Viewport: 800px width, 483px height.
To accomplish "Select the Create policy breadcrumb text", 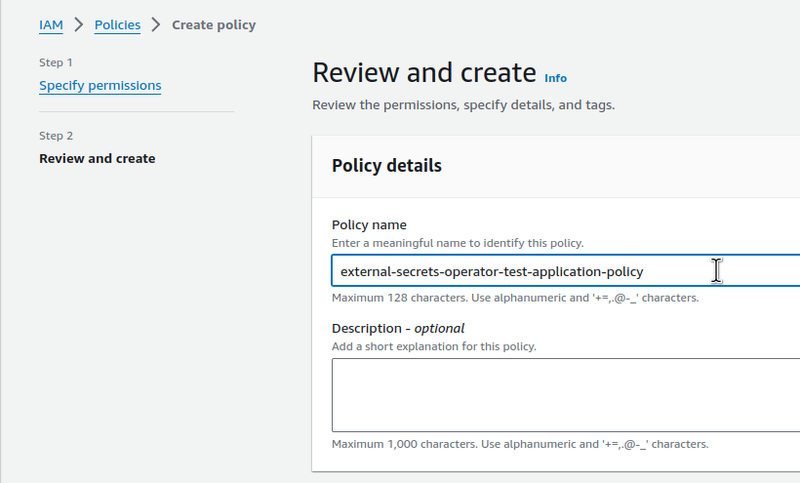I will (214, 25).
